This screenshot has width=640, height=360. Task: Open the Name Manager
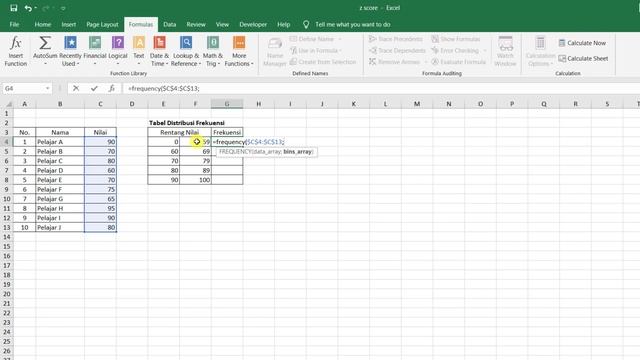275,51
